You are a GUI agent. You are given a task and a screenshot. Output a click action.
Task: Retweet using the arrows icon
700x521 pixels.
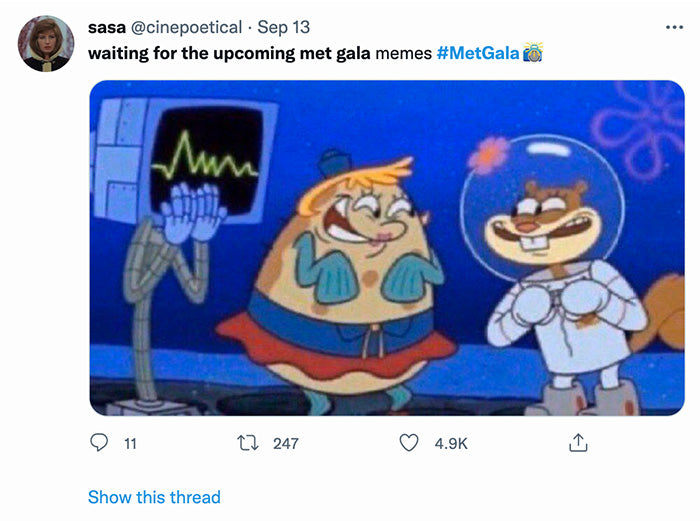pos(247,443)
